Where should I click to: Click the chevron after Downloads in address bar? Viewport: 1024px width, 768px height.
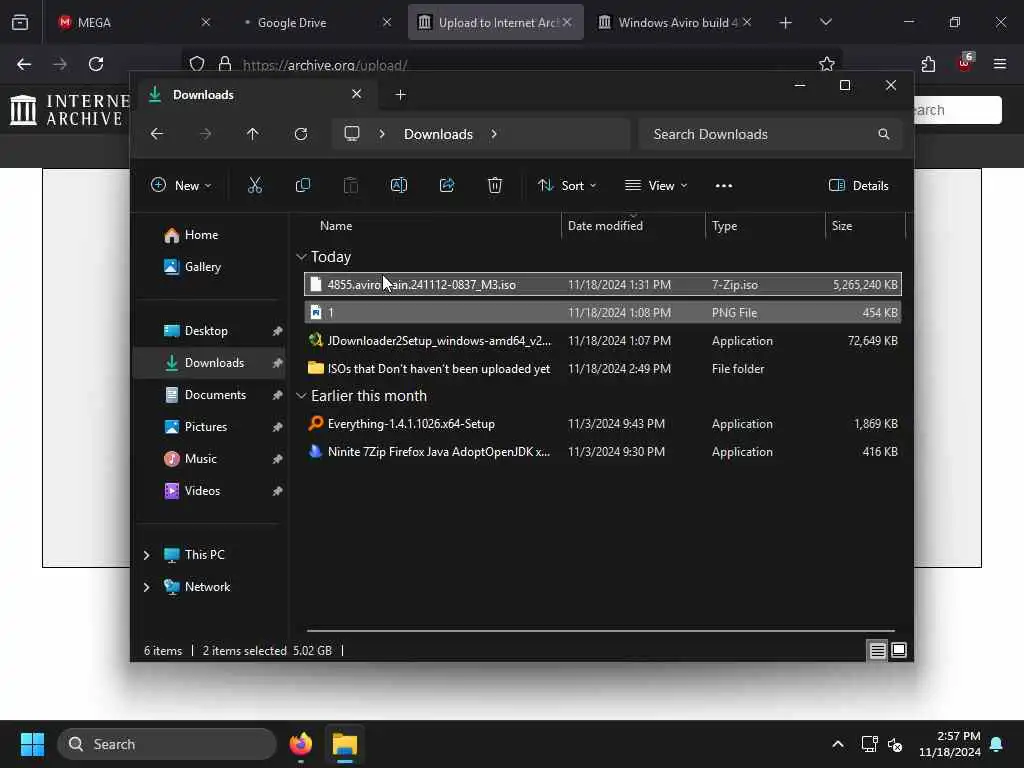494,134
